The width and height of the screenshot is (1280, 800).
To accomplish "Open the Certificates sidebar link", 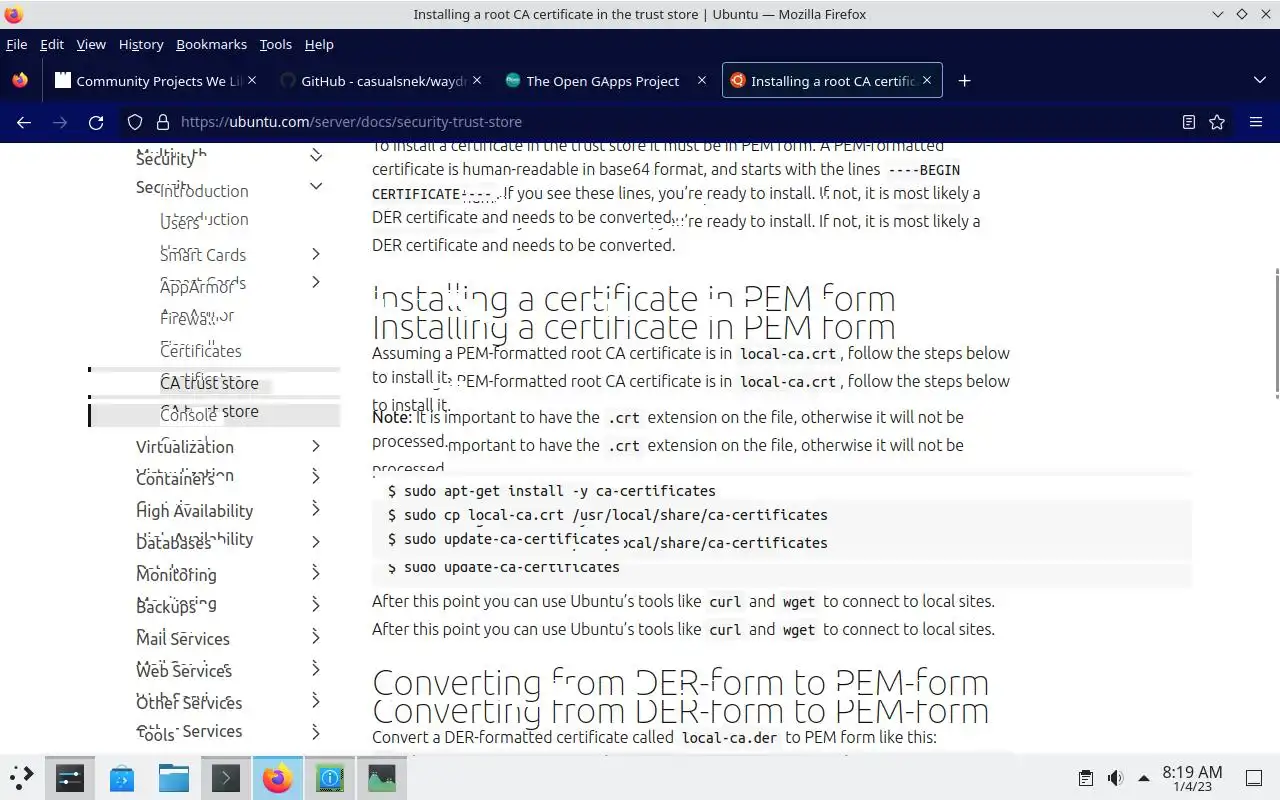I will pos(201,351).
